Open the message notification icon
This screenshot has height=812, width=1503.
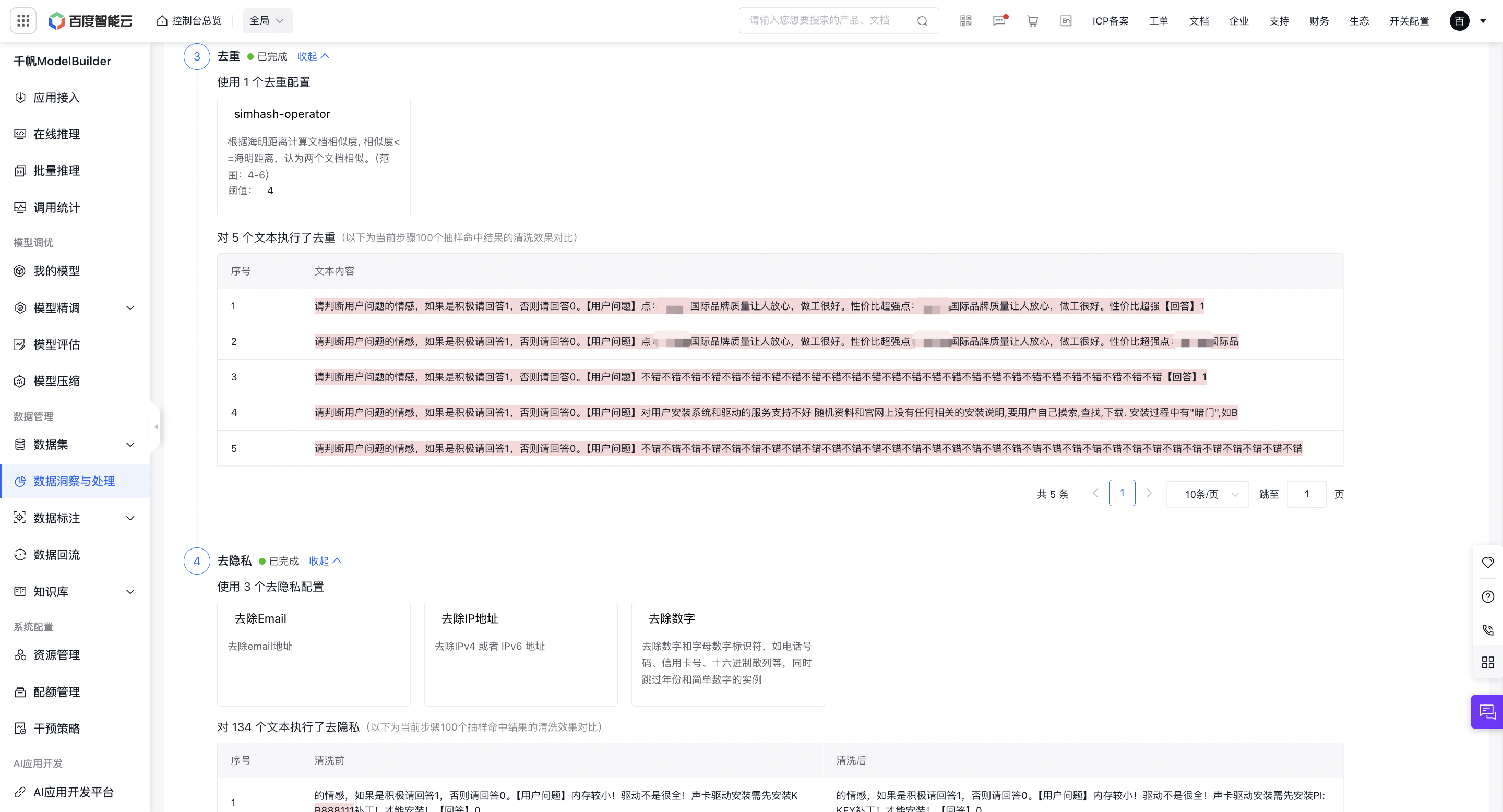pyautogui.click(x=999, y=21)
